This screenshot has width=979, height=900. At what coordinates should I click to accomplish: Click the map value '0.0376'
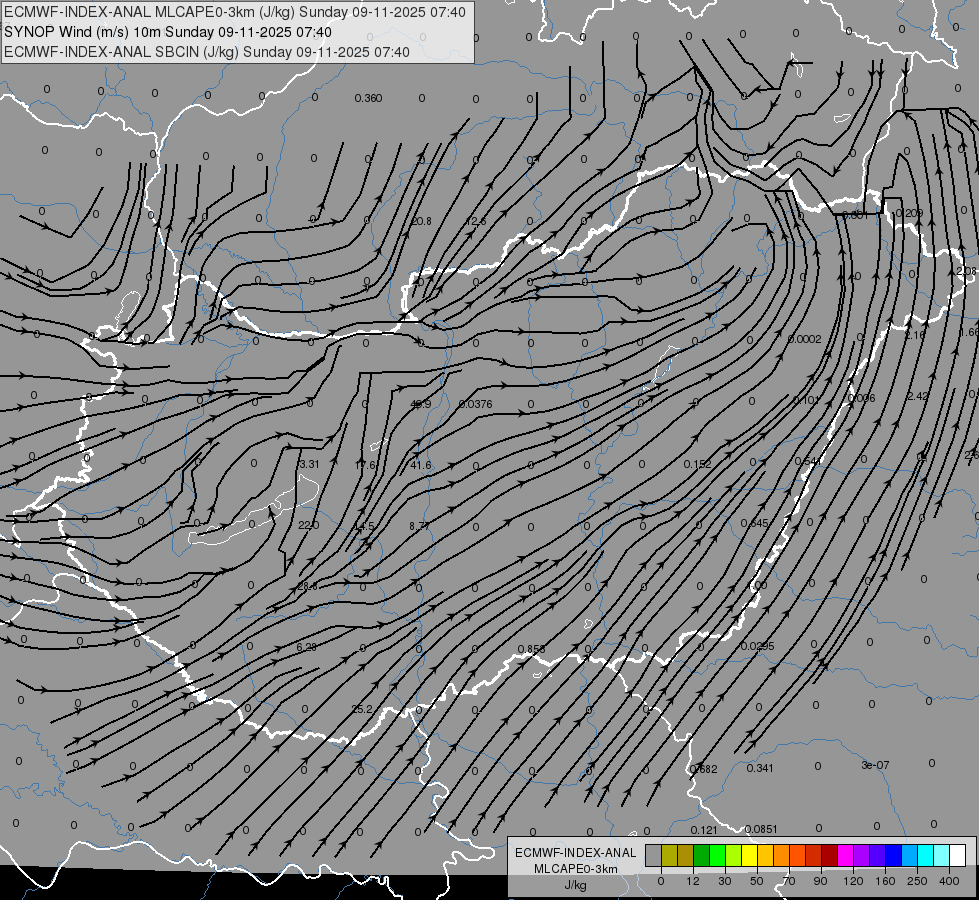(476, 404)
